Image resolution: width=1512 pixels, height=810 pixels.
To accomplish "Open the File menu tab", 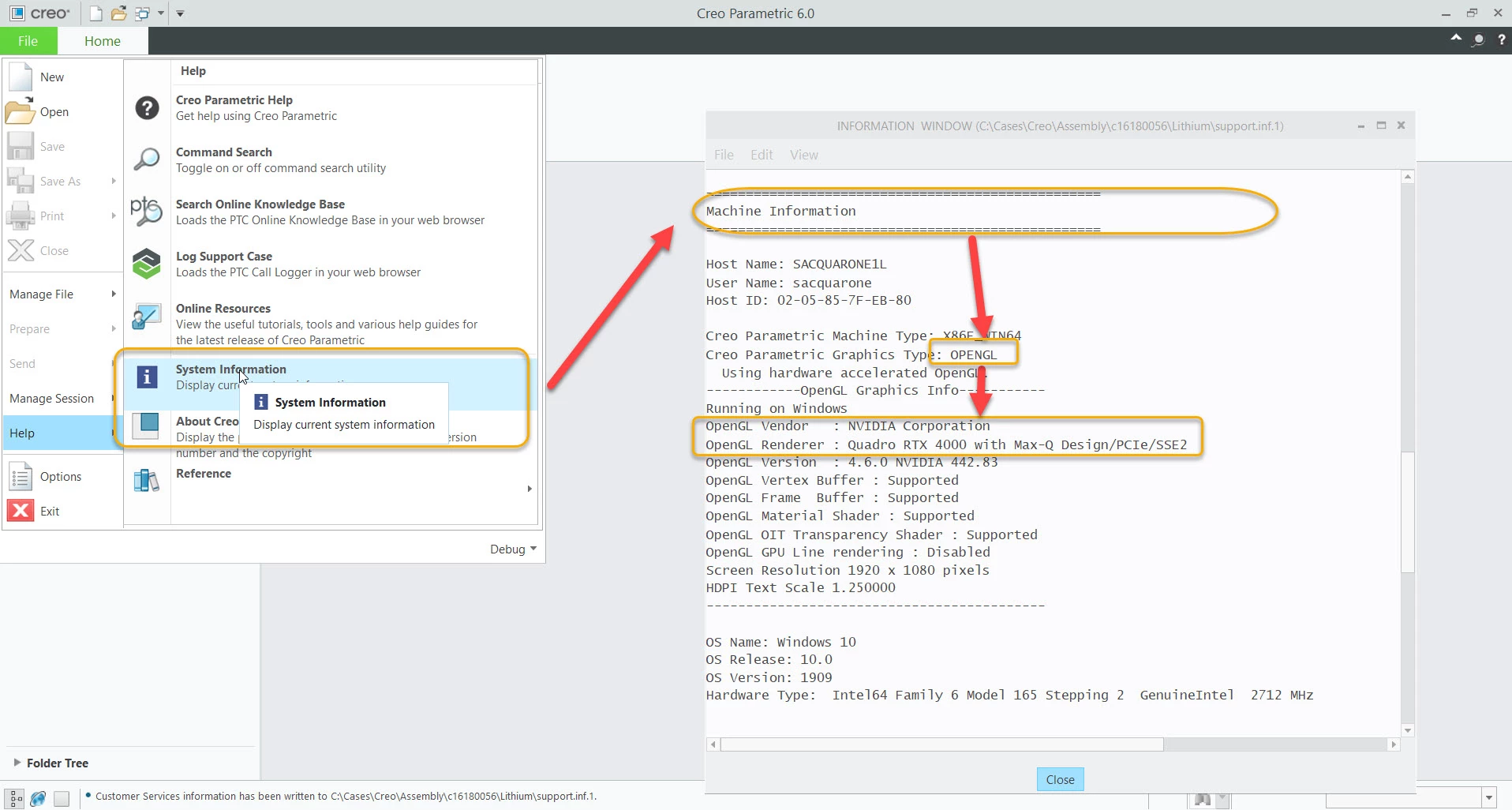I will [28, 41].
